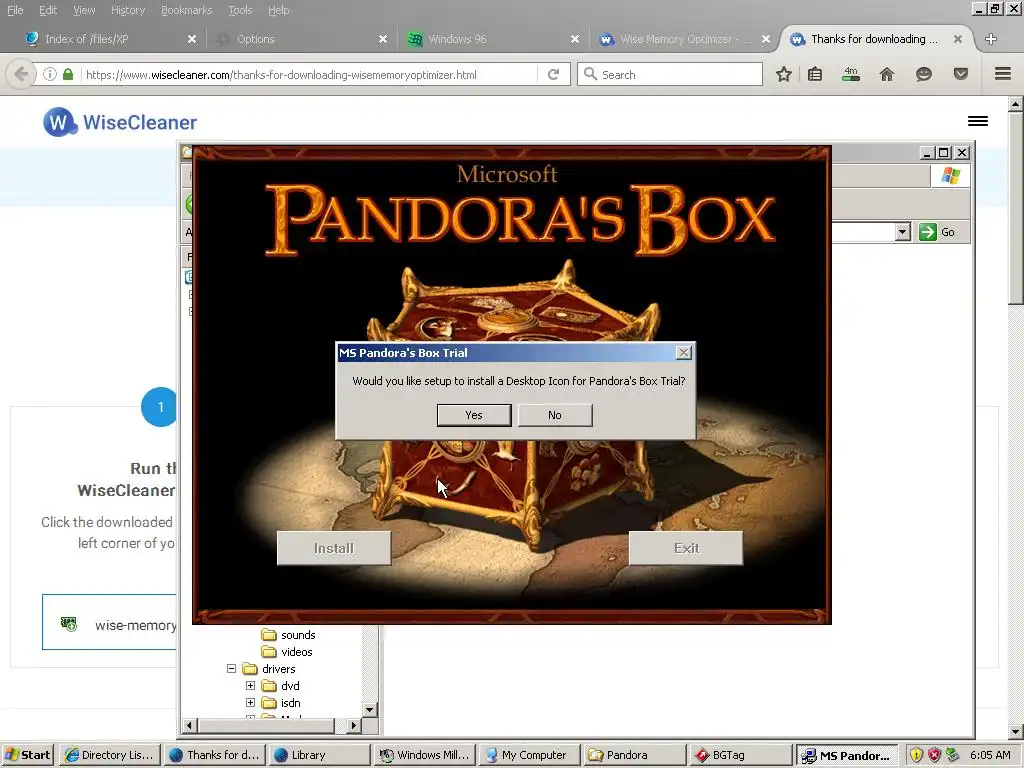Expand the isdn folder in tree

[x=250, y=703]
